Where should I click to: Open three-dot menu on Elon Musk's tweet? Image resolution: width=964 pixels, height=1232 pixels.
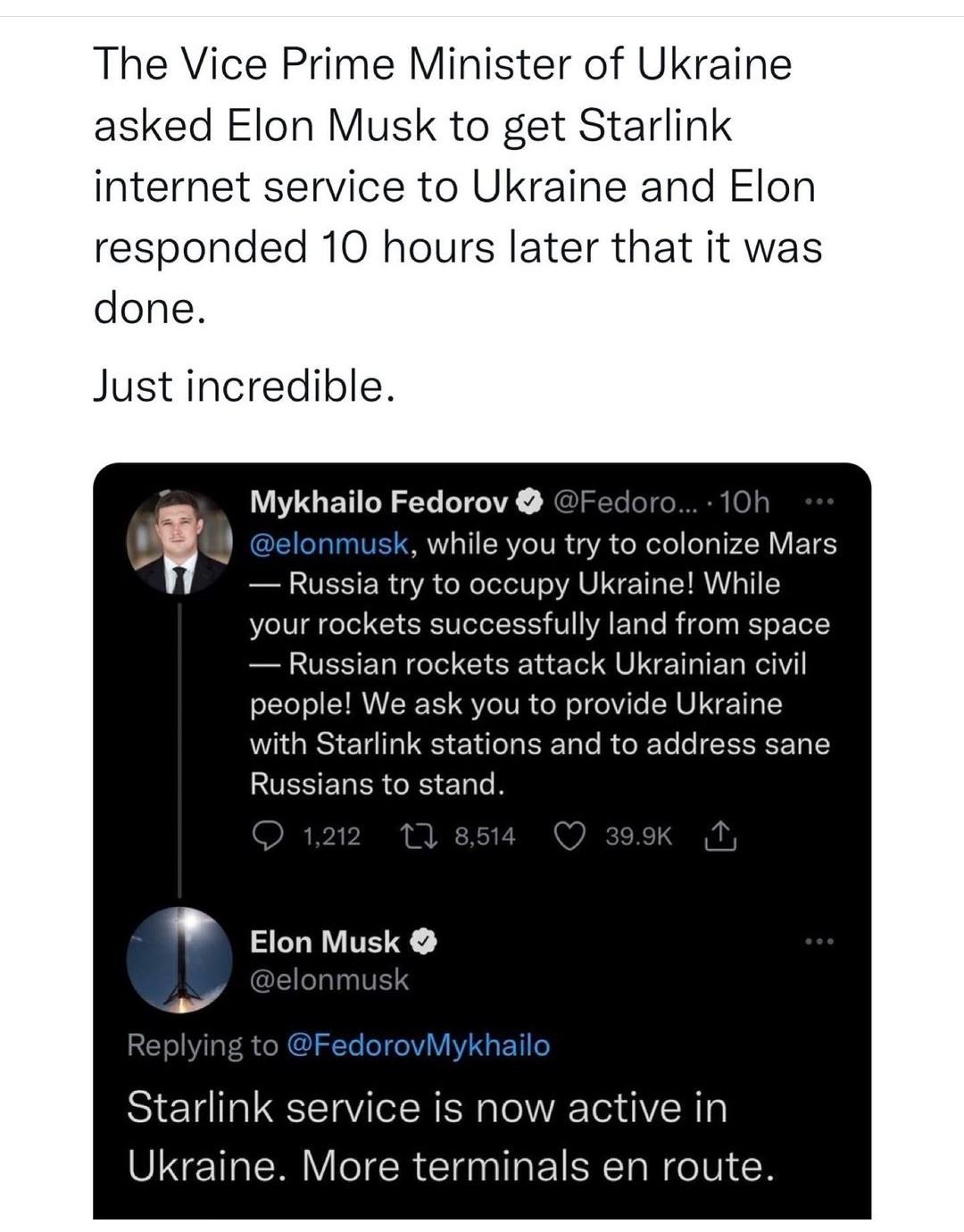coord(819,941)
